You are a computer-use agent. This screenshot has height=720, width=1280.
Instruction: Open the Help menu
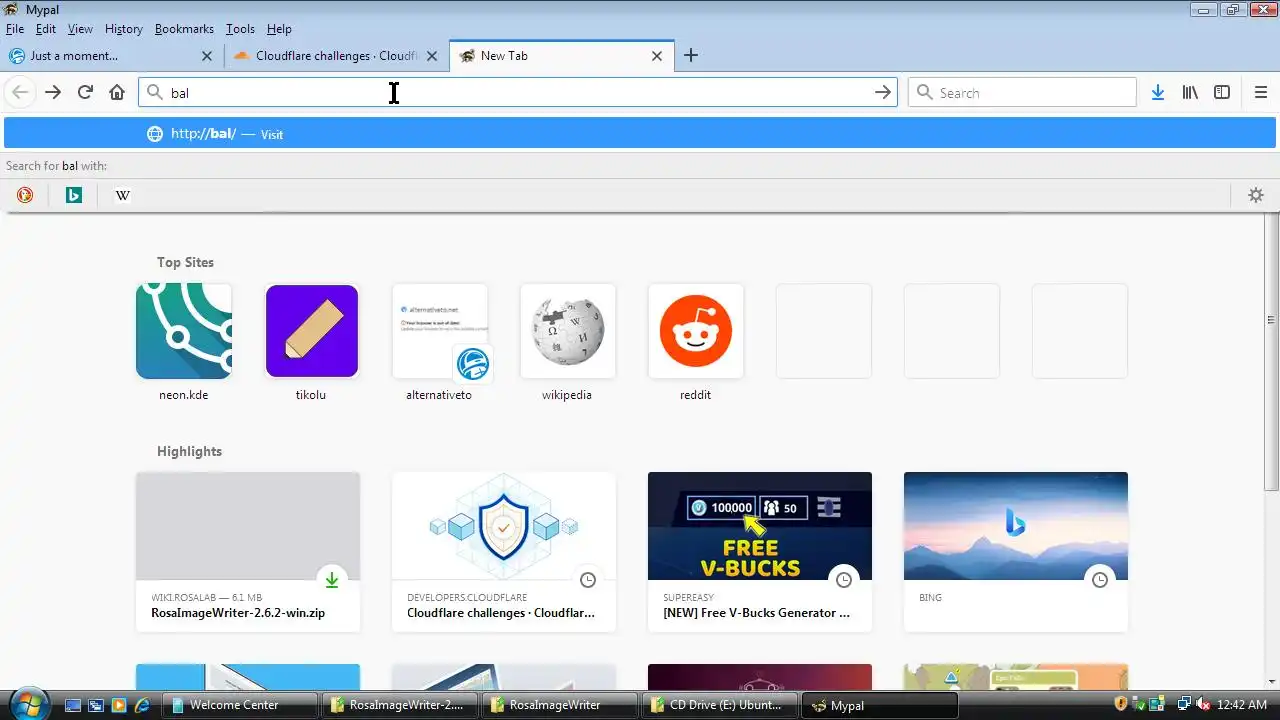click(279, 29)
